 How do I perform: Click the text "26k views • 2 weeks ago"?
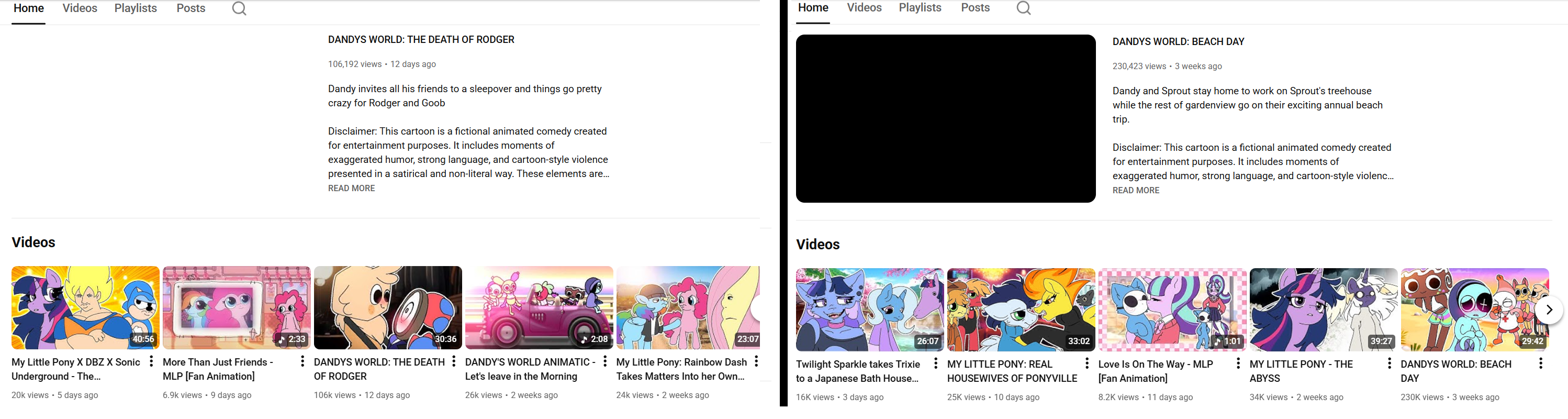(511, 395)
